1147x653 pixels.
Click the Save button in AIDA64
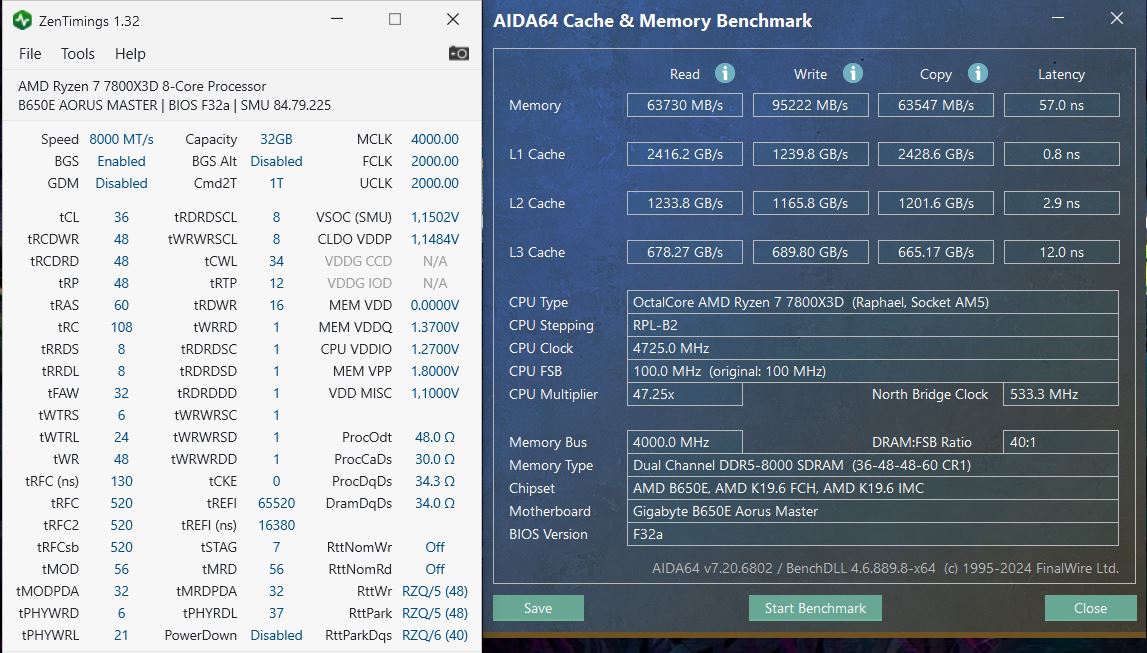coord(538,608)
